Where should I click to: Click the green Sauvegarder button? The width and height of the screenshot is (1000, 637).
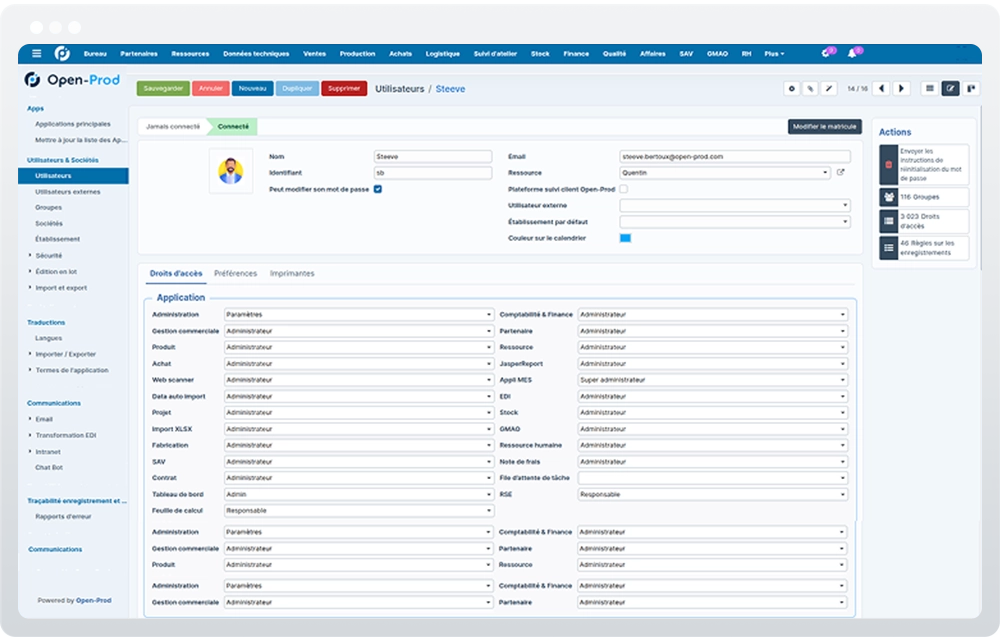pos(163,89)
